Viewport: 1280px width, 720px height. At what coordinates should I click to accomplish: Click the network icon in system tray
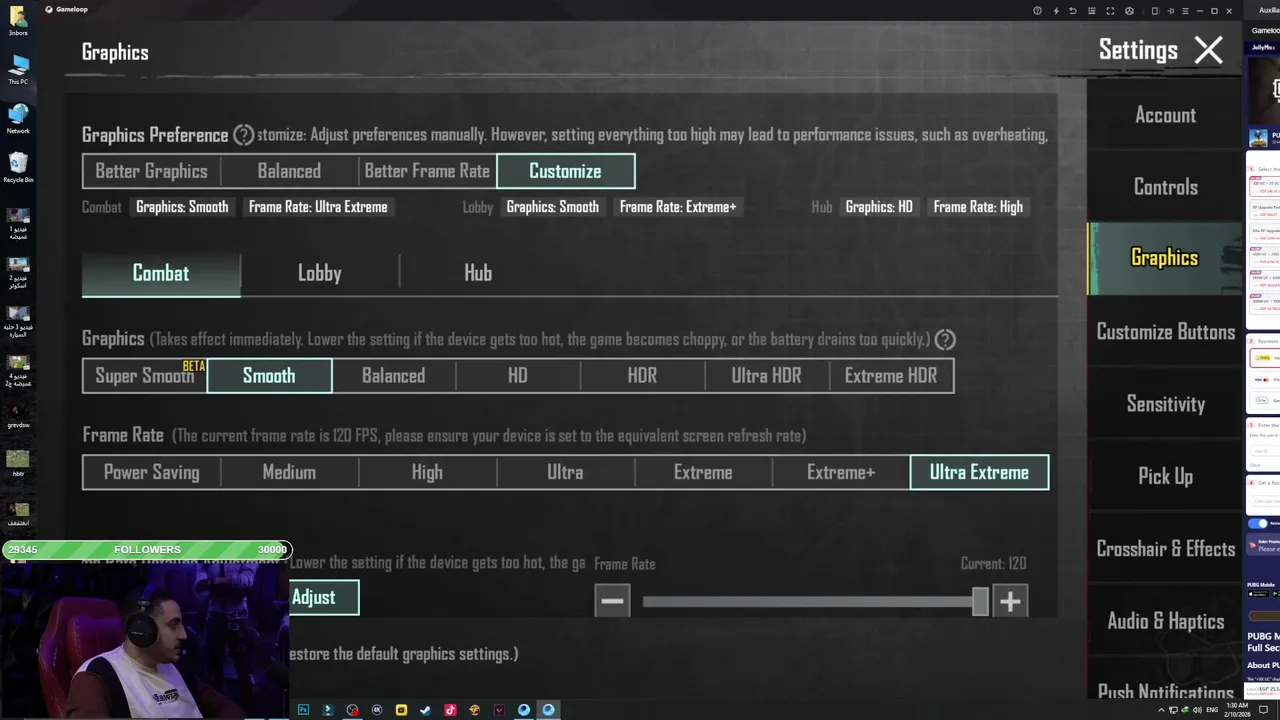point(1173,710)
